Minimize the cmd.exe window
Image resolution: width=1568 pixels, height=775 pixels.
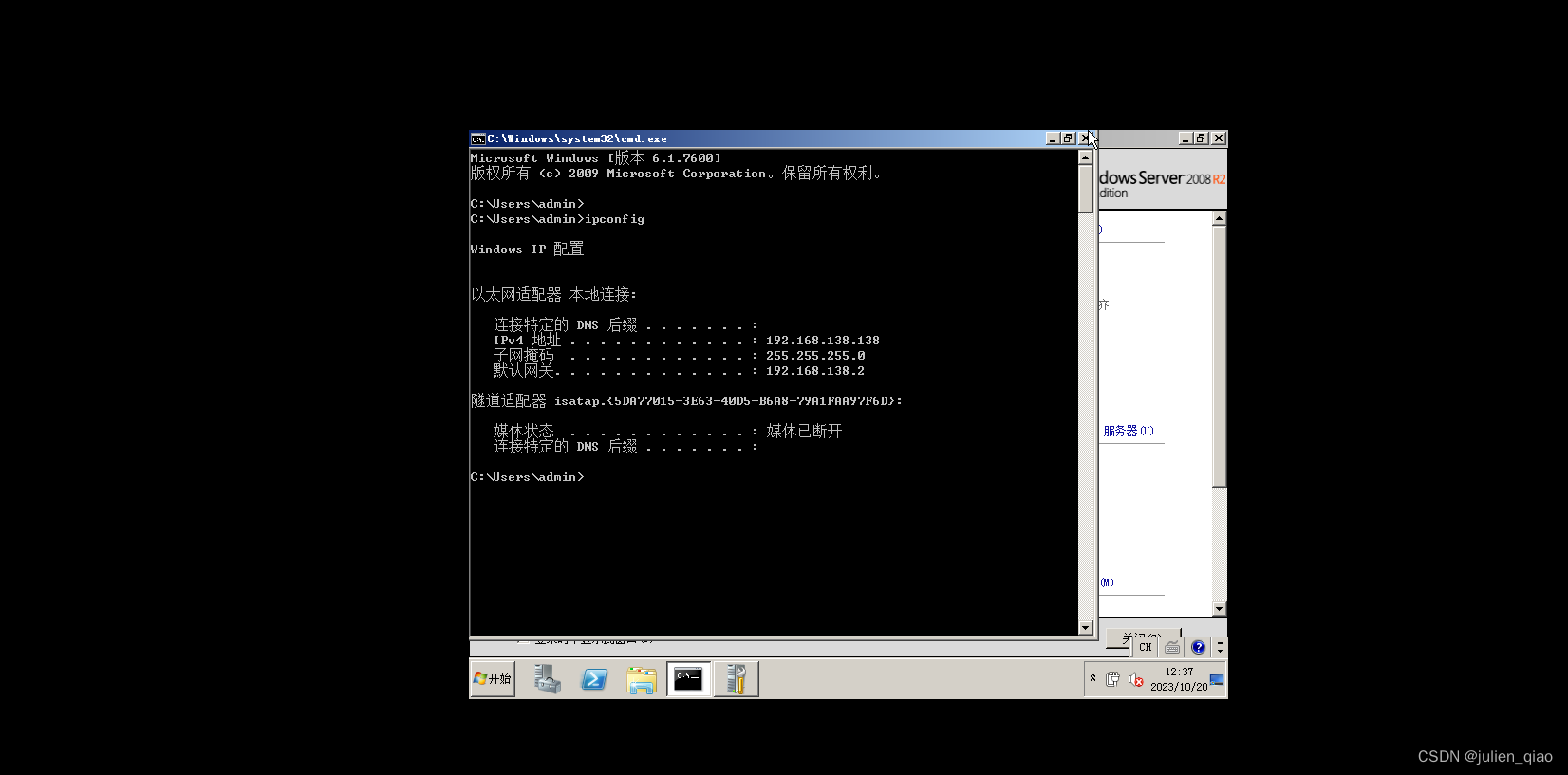pyautogui.click(x=1053, y=138)
